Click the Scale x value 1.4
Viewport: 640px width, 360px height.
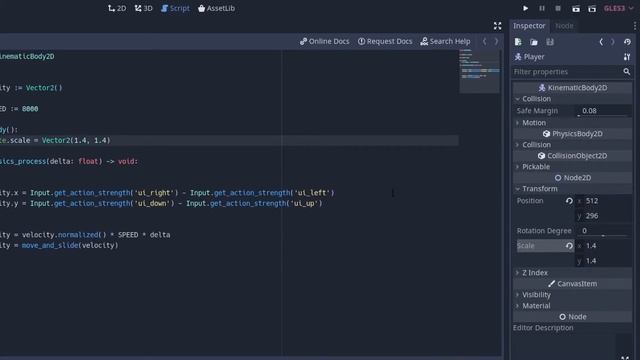pyautogui.click(x=603, y=246)
